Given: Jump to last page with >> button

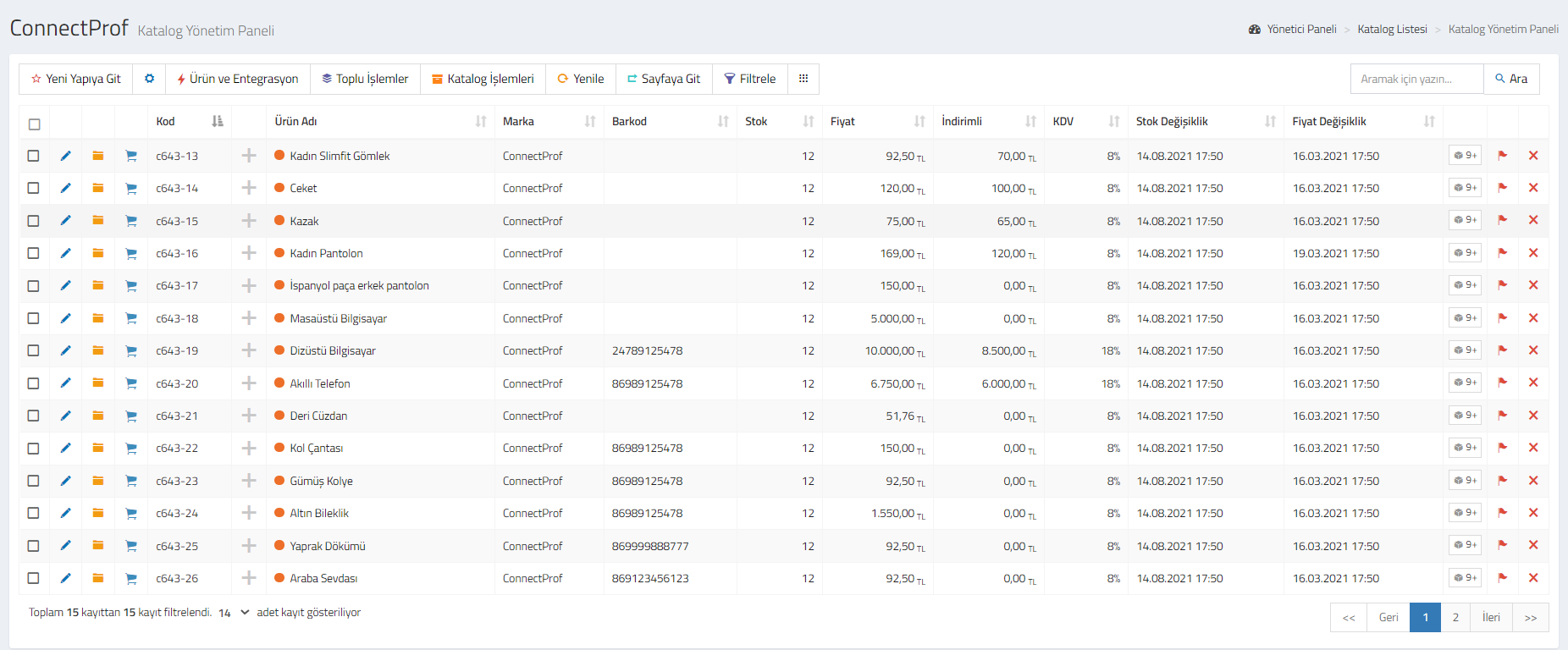Looking at the screenshot, I should tap(1531, 617).
